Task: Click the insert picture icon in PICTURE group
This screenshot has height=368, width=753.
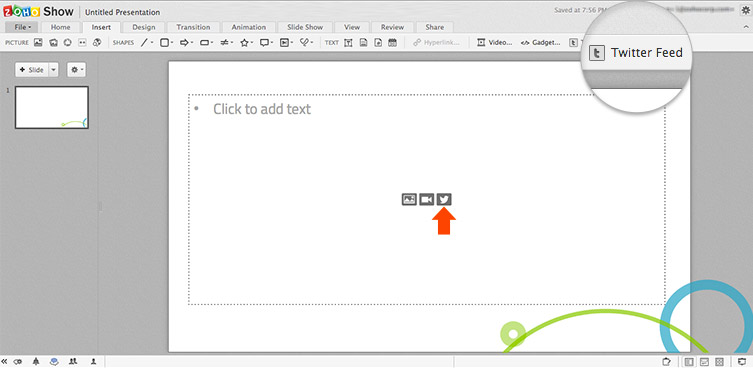Action: tap(38, 42)
